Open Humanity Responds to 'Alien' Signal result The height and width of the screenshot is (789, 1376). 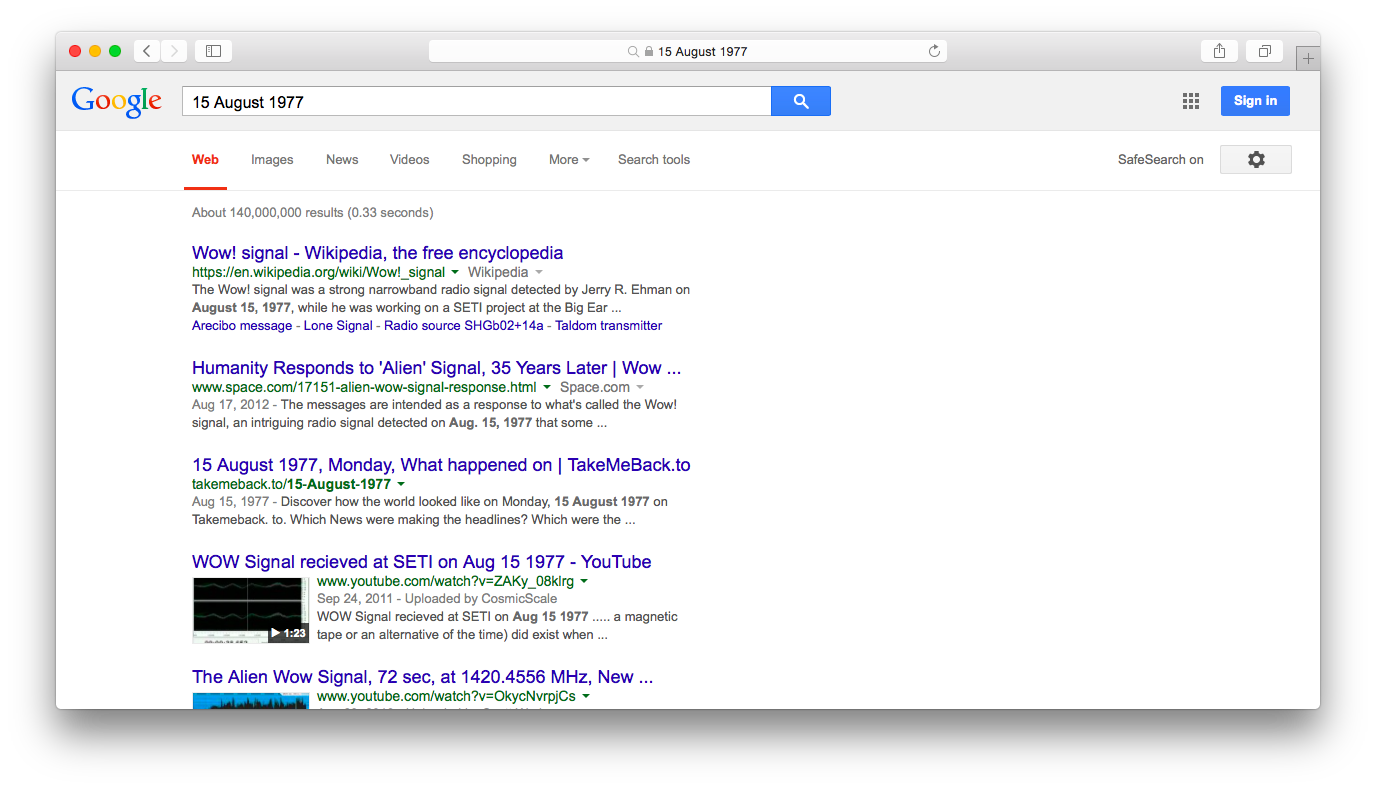click(436, 368)
